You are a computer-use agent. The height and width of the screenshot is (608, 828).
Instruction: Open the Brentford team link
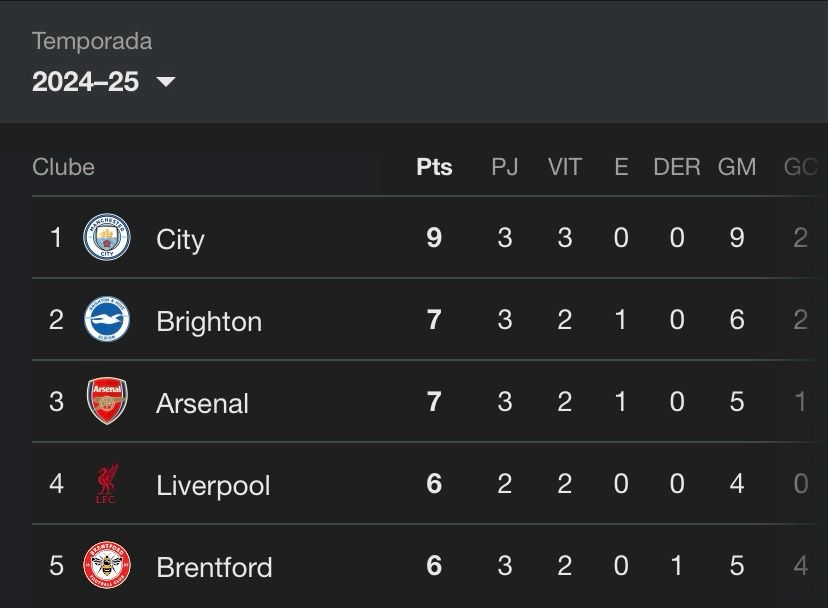214,567
